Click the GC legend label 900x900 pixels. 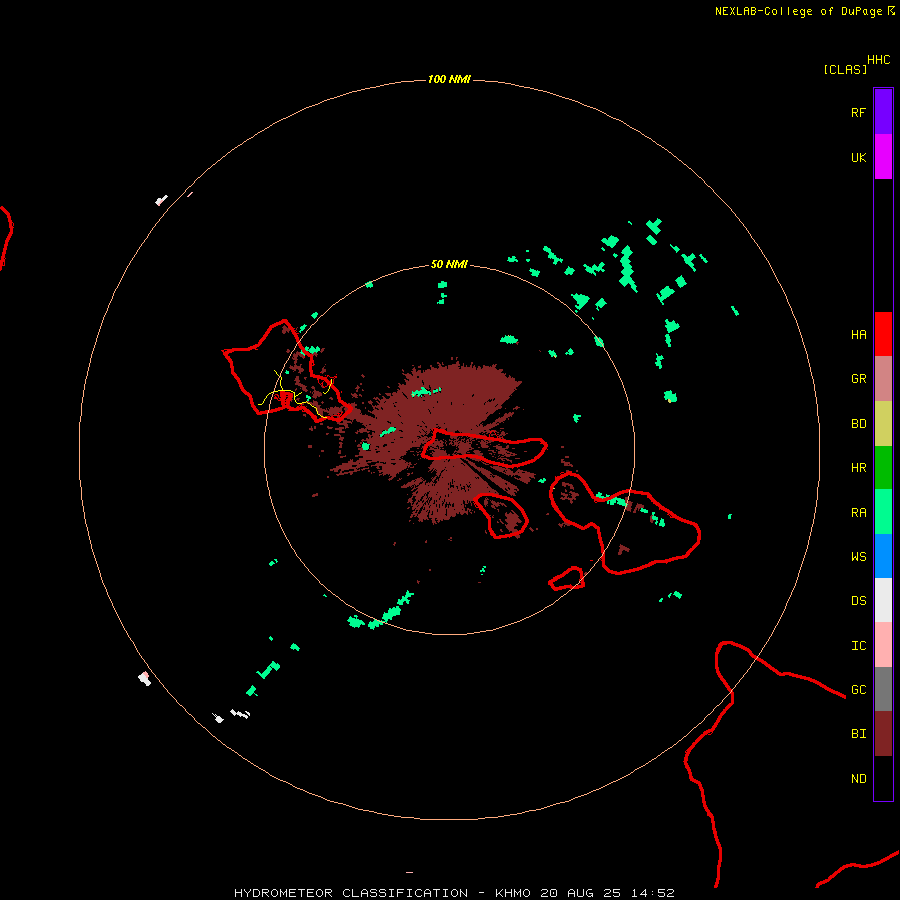point(858,689)
